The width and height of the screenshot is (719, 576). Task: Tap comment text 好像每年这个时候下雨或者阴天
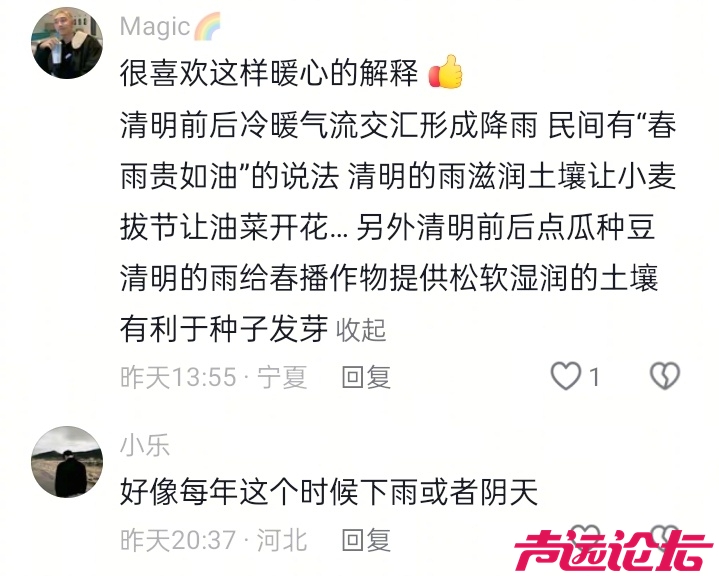tap(328, 492)
